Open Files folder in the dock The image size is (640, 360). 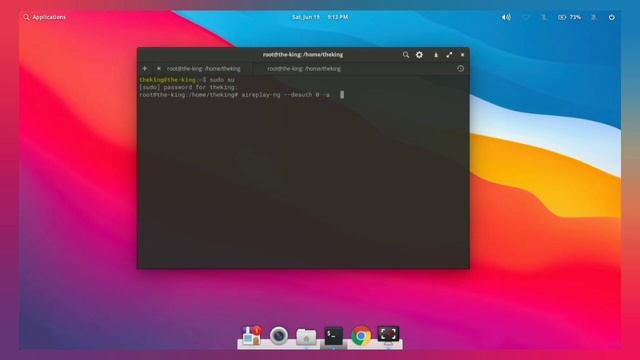[x=306, y=336]
